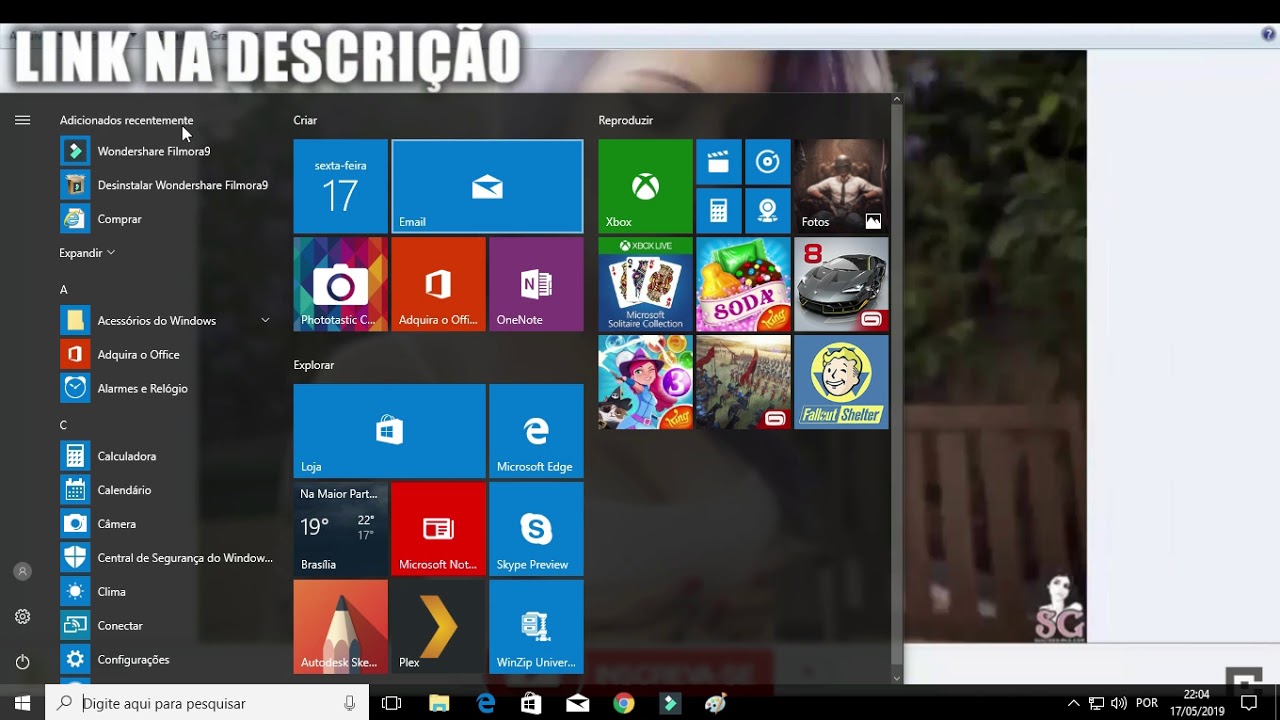Launch the Skype Preview tile
This screenshot has height=720, width=1280.
pos(536,529)
